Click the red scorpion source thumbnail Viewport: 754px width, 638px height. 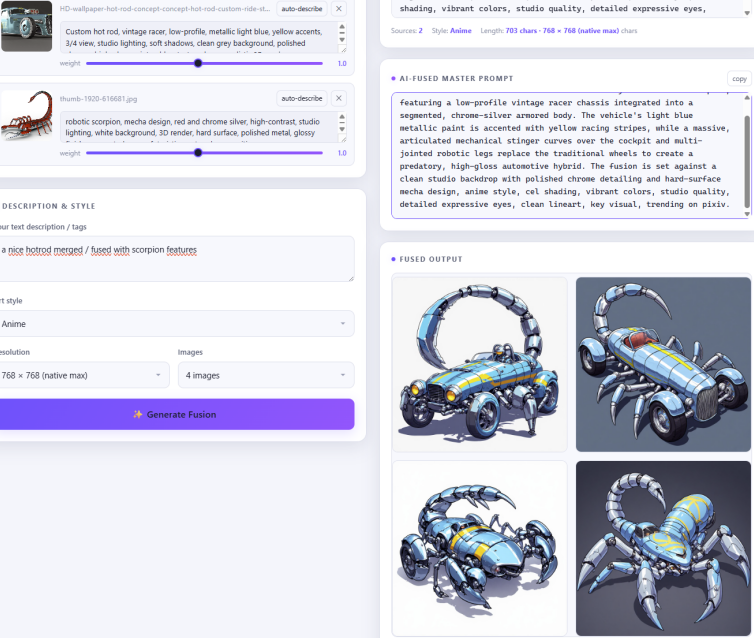(x=26, y=115)
